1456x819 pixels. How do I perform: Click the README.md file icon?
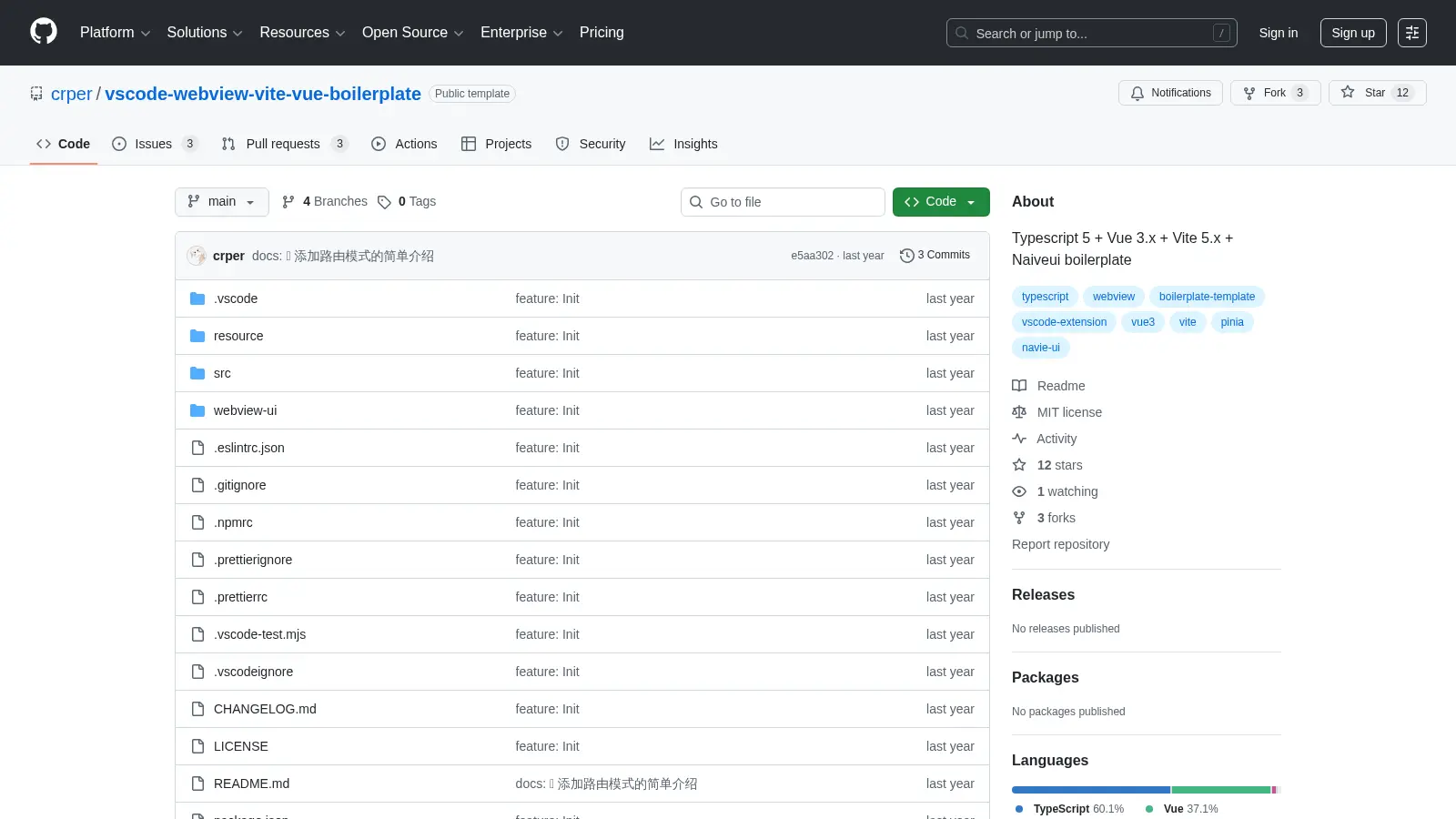point(197,784)
